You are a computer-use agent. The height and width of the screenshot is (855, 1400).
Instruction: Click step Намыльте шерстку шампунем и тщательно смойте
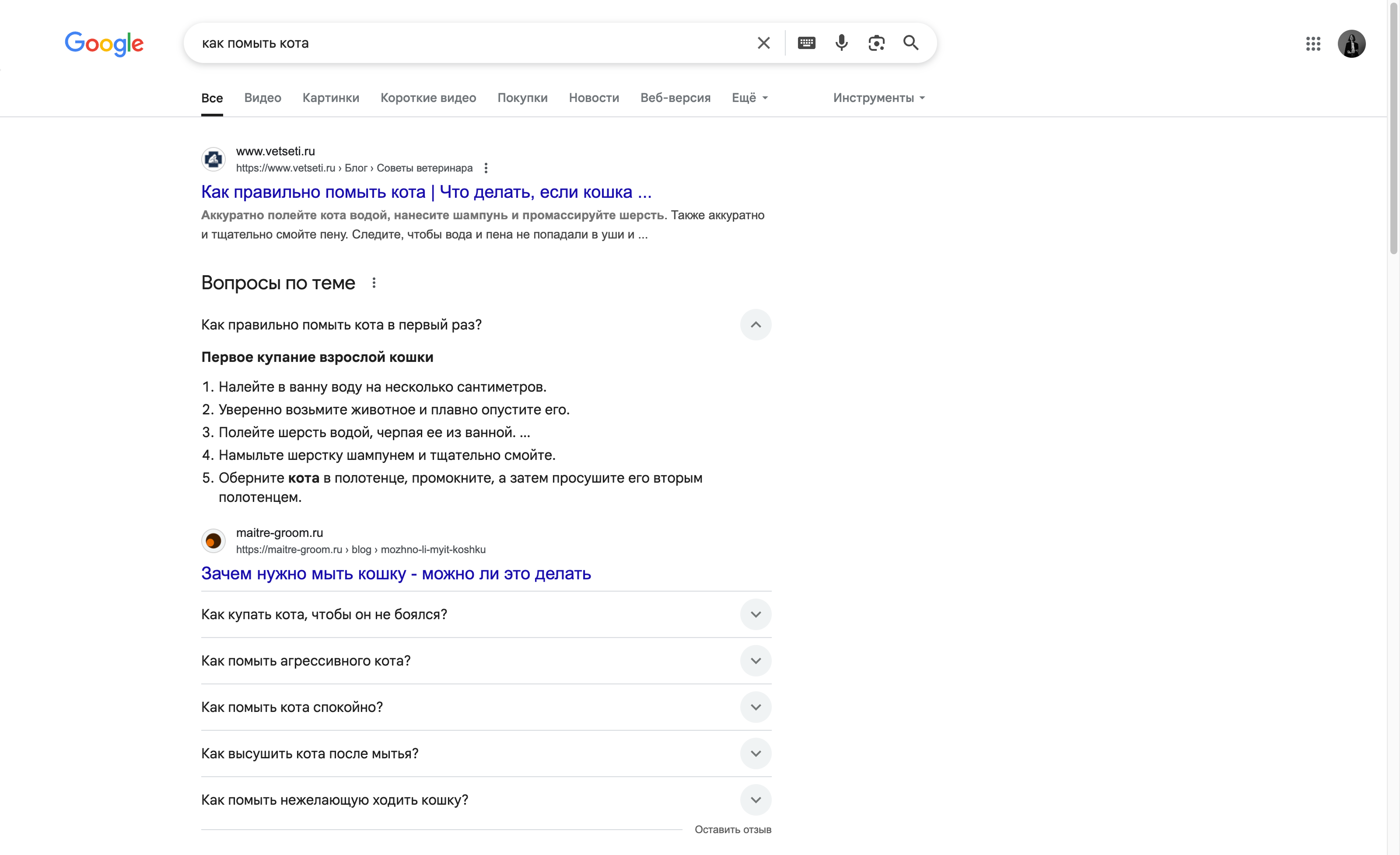pos(387,456)
